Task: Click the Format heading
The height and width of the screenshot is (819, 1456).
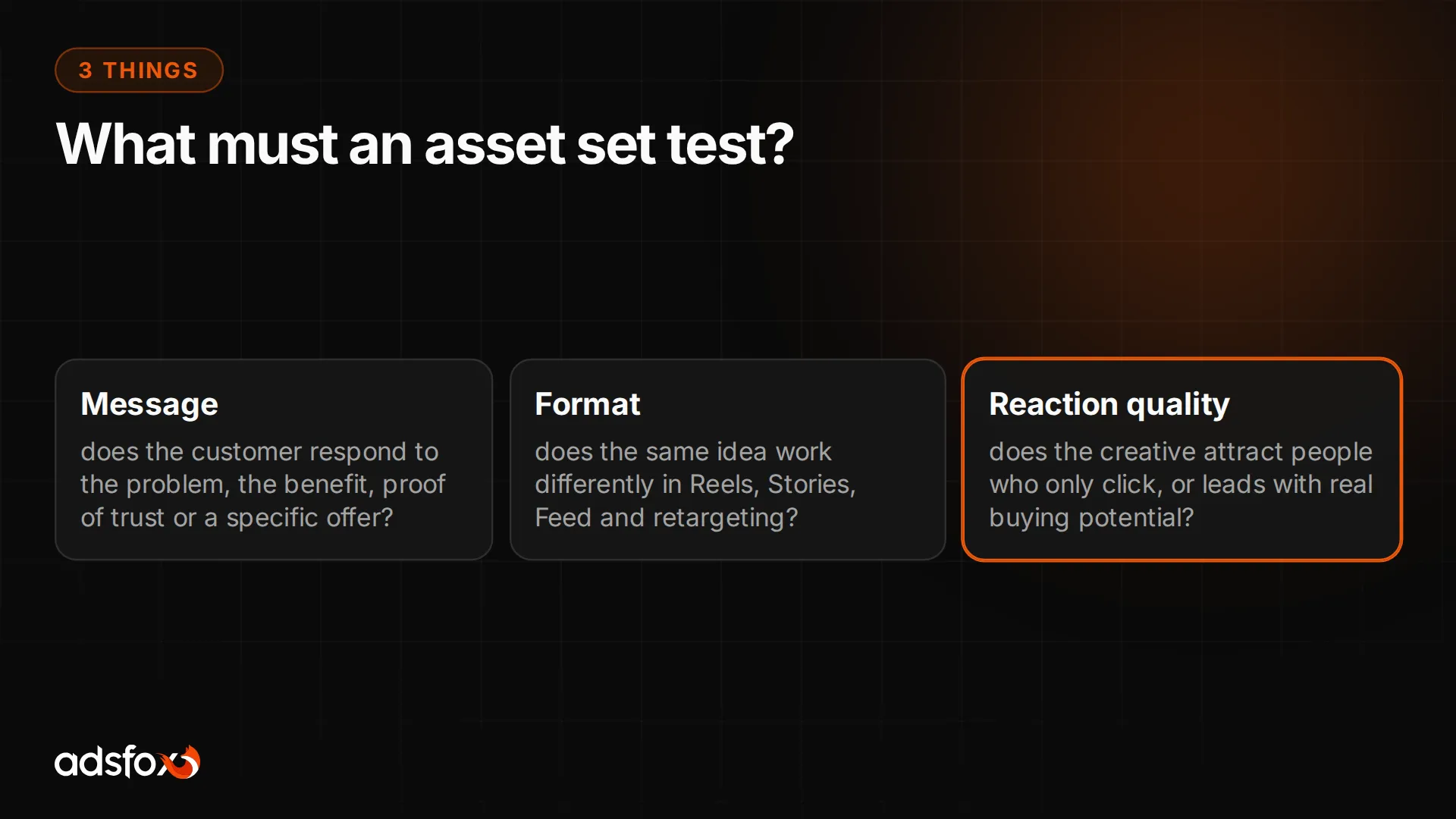Action: point(588,404)
